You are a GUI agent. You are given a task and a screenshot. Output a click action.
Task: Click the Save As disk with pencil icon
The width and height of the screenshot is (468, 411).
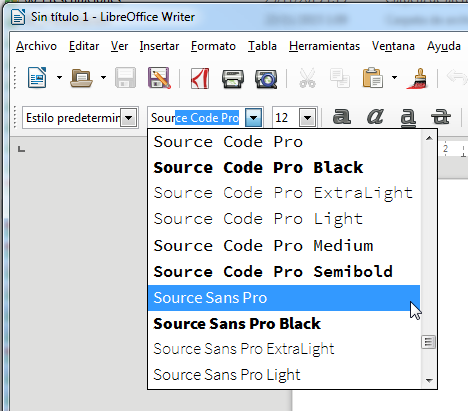pyautogui.click(x=159, y=78)
